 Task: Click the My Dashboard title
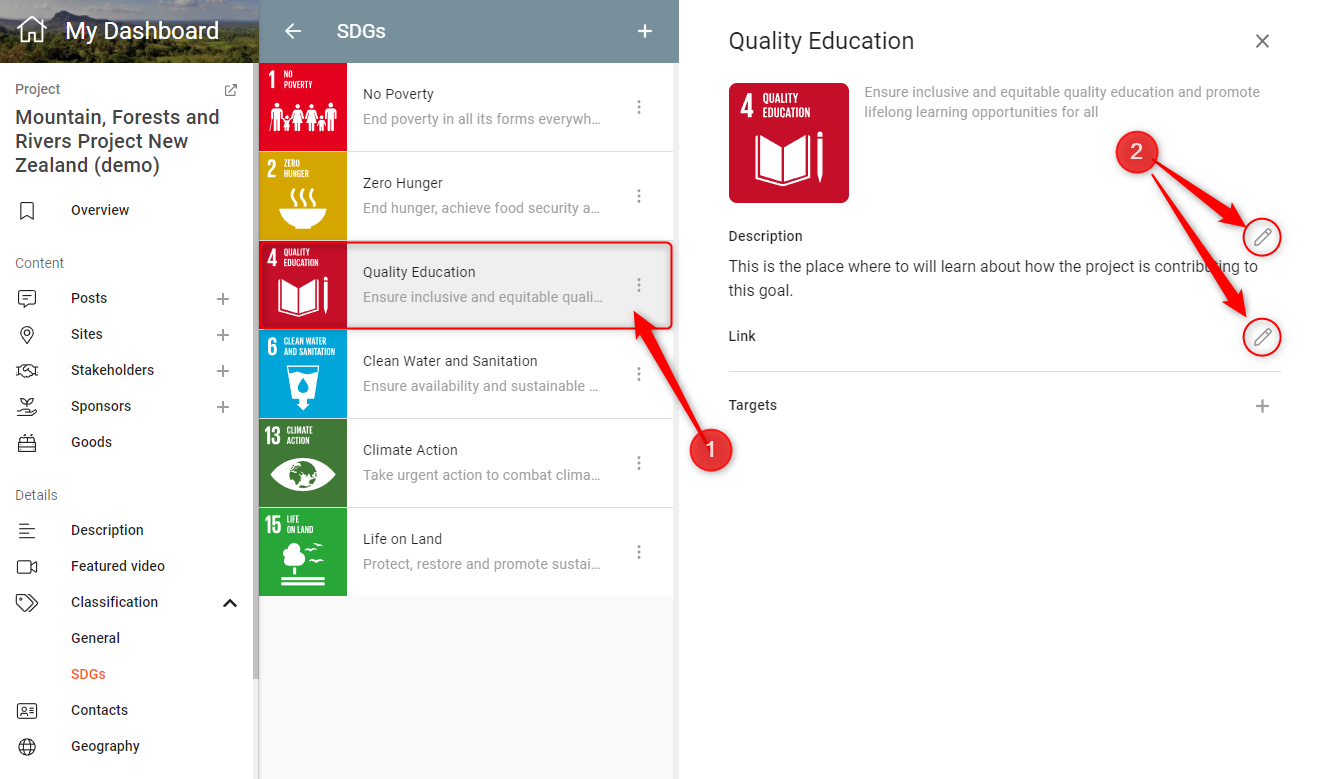pos(142,31)
